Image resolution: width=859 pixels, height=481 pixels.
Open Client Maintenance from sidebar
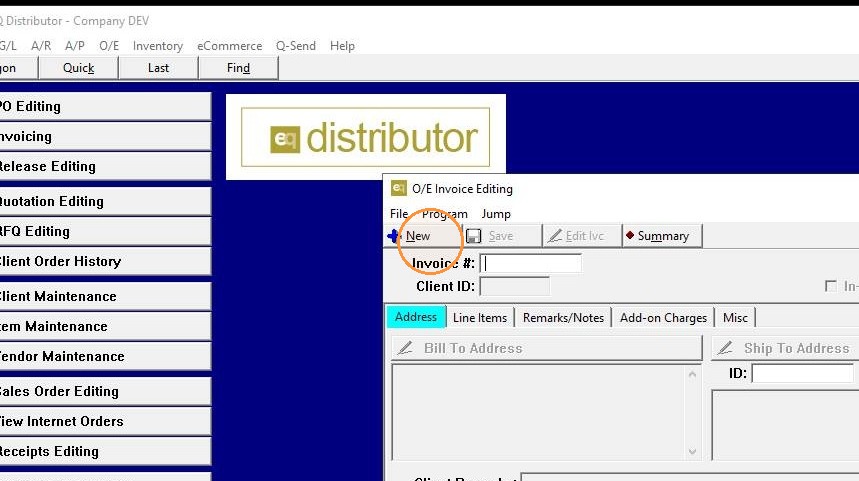[x=104, y=296]
